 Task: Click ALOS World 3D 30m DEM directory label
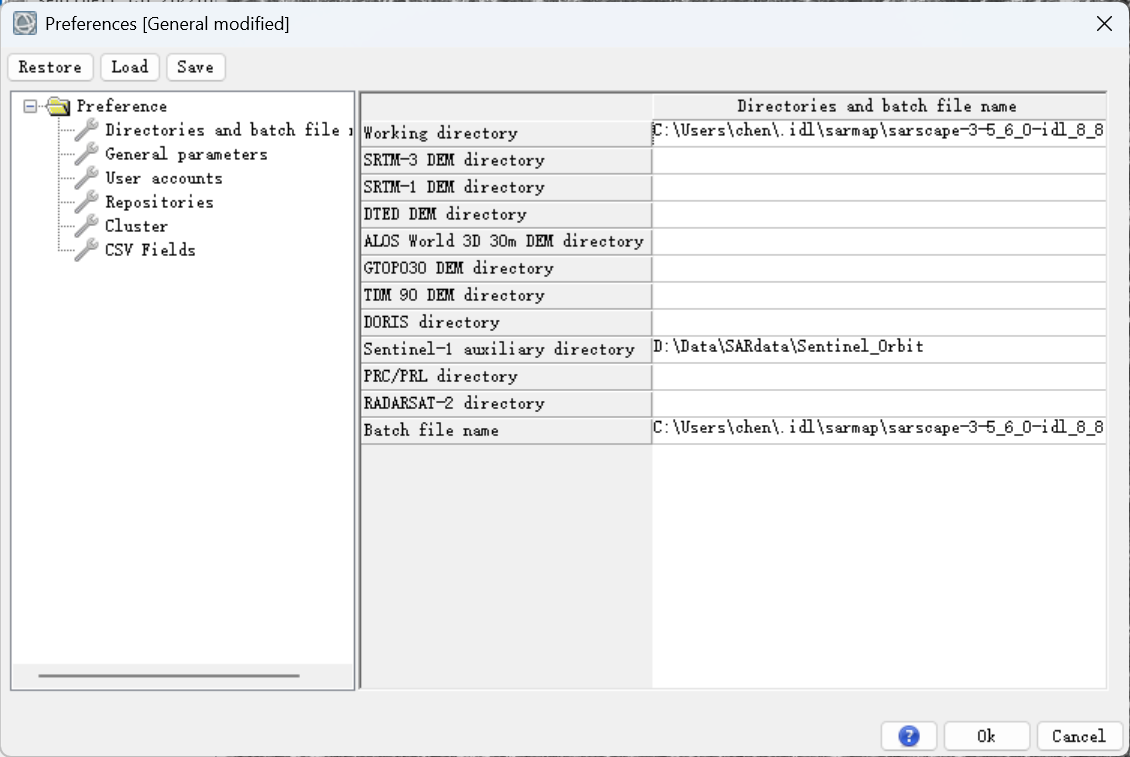pyautogui.click(x=506, y=242)
